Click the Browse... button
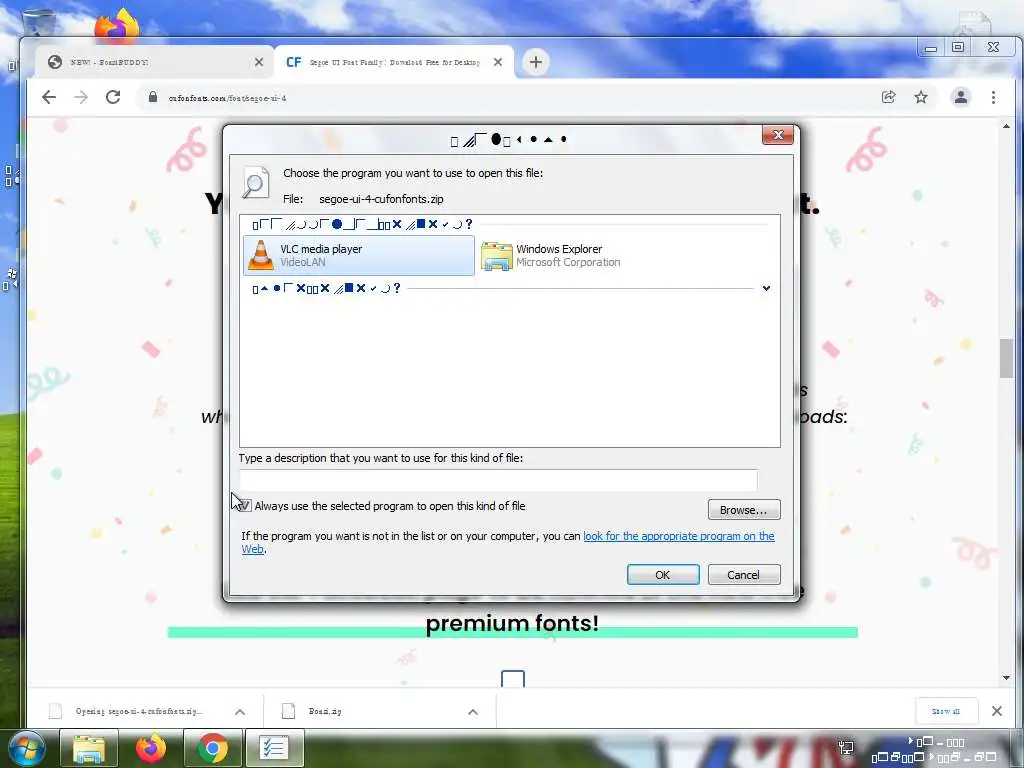The image size is (1024, 768). coord(744,509)
